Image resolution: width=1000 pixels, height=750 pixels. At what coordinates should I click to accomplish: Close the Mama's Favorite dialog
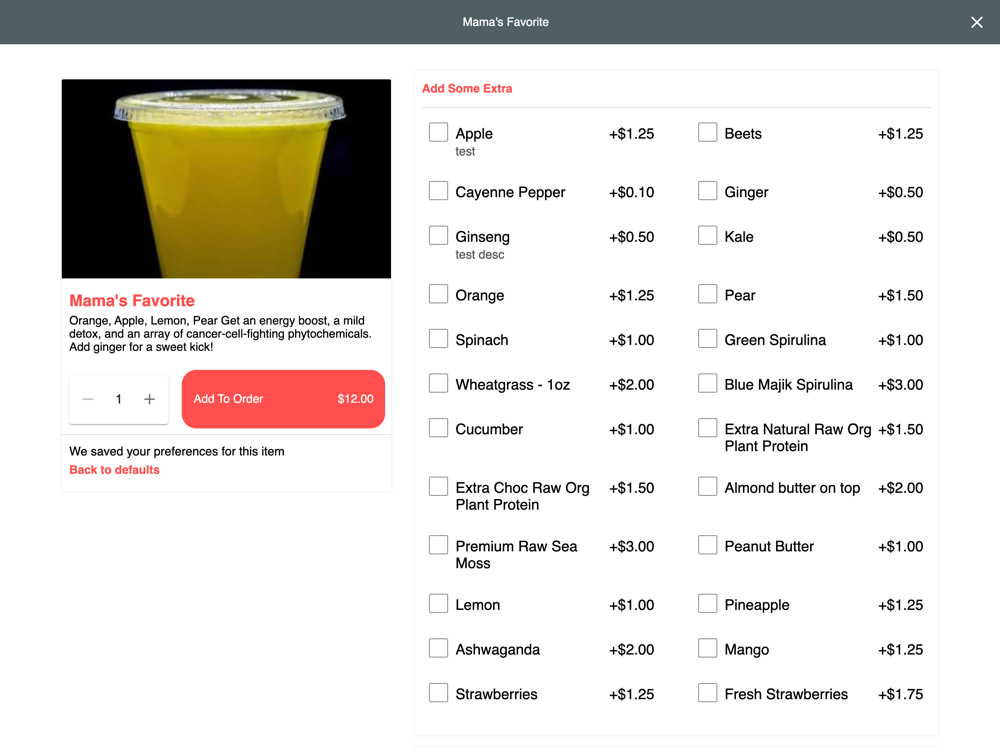click(x=976, y=22)
